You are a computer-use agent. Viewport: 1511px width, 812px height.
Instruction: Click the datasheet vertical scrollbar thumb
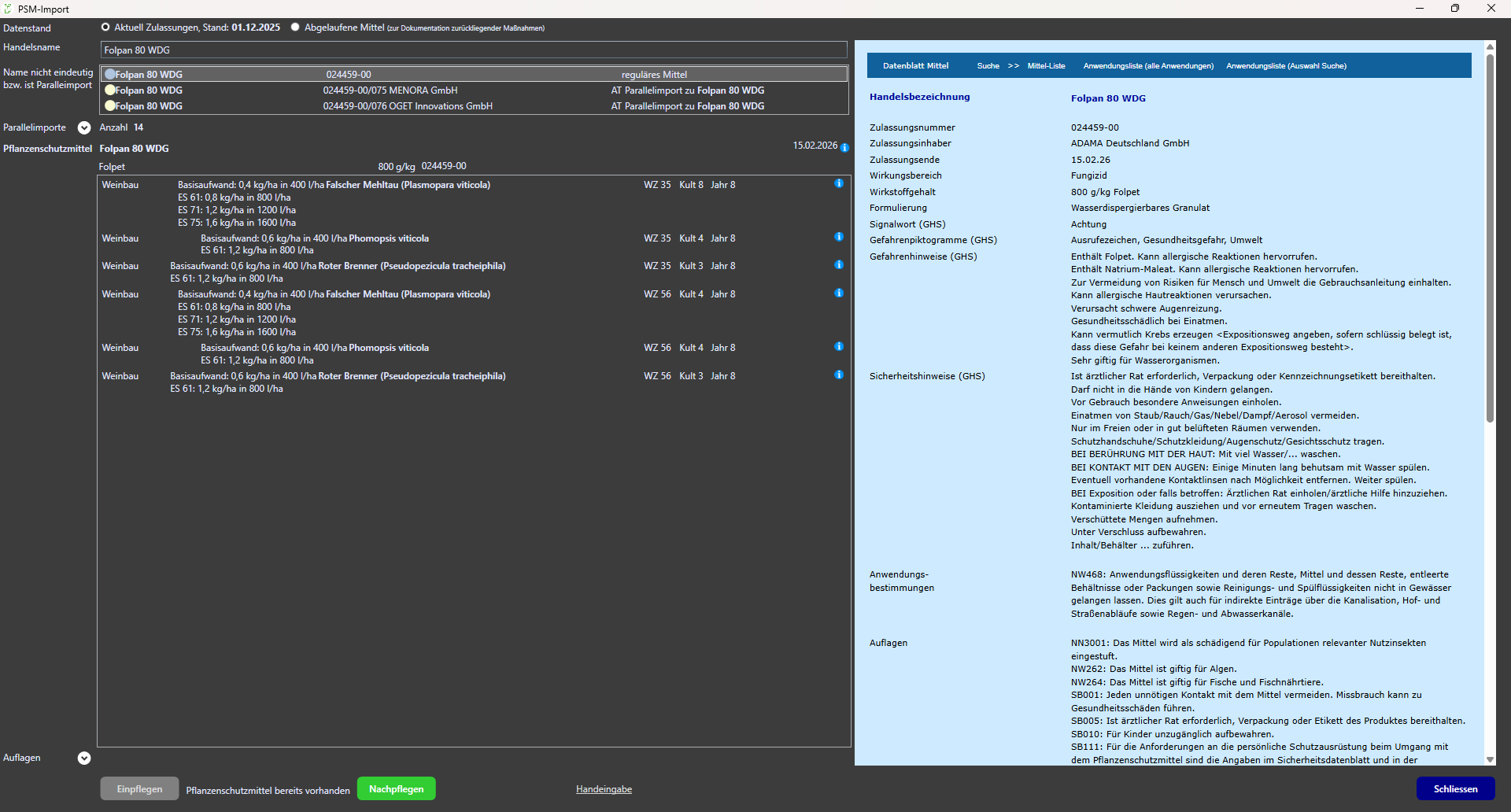tap(1490, 236)
